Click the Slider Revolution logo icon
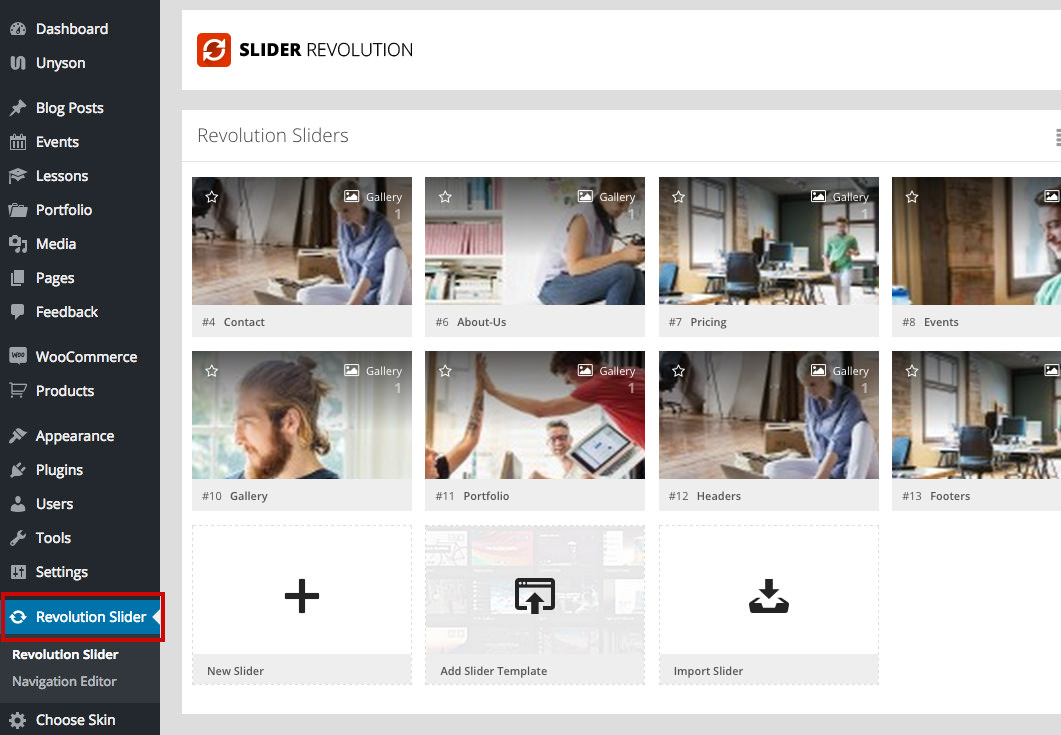 tap(214, 50)
